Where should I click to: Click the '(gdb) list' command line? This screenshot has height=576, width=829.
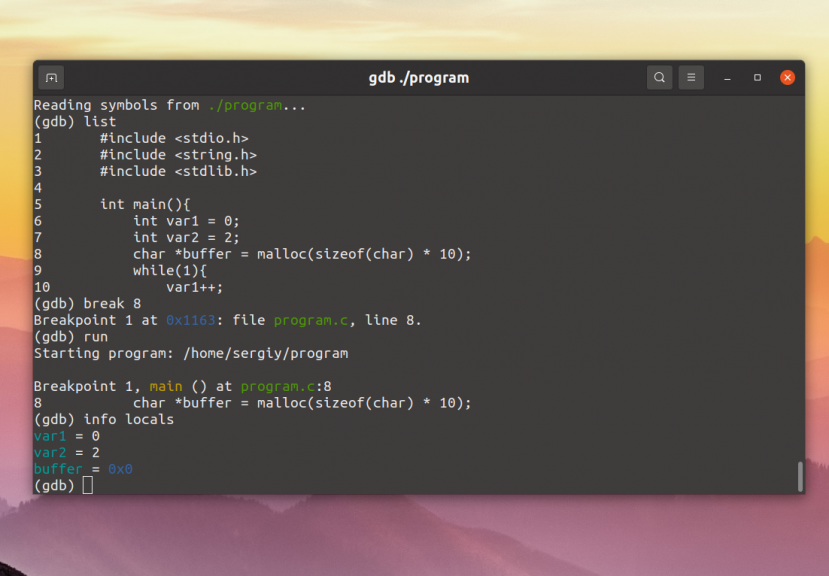[x=75, y=122]
